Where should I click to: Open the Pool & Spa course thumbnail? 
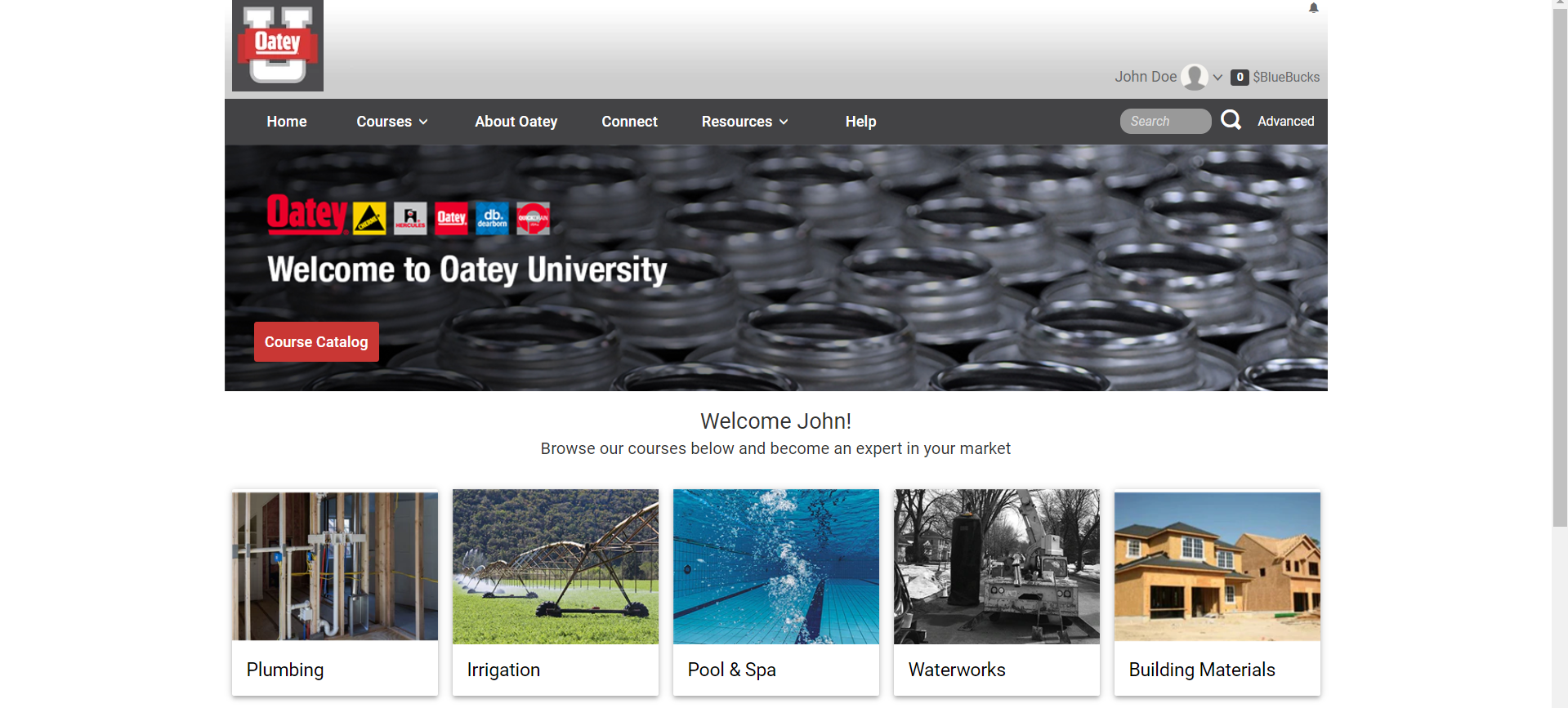[776, 567]
